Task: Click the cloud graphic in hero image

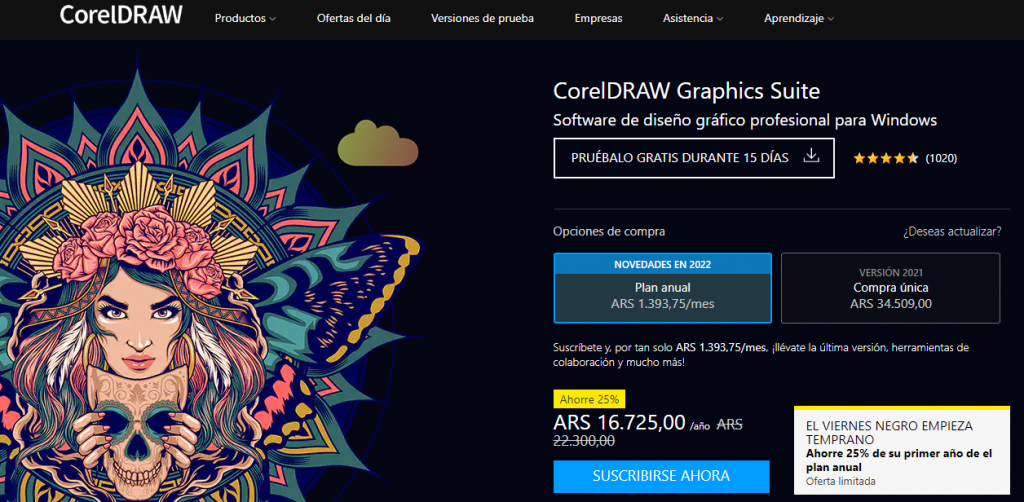Action: point(378,142)
